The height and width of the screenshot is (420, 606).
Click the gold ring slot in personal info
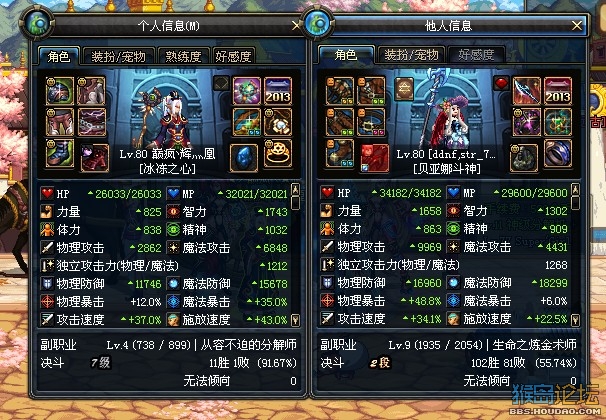pos(278,154)
